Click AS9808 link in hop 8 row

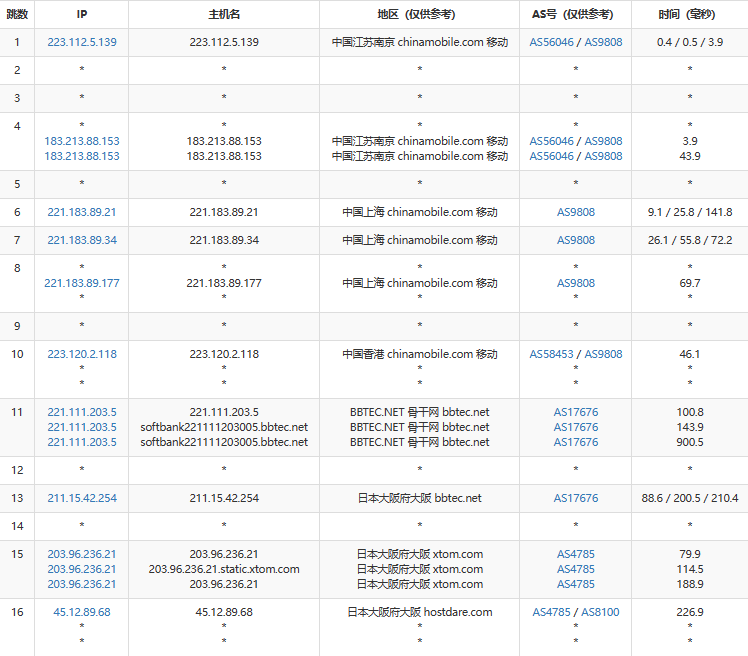[576, 283]
